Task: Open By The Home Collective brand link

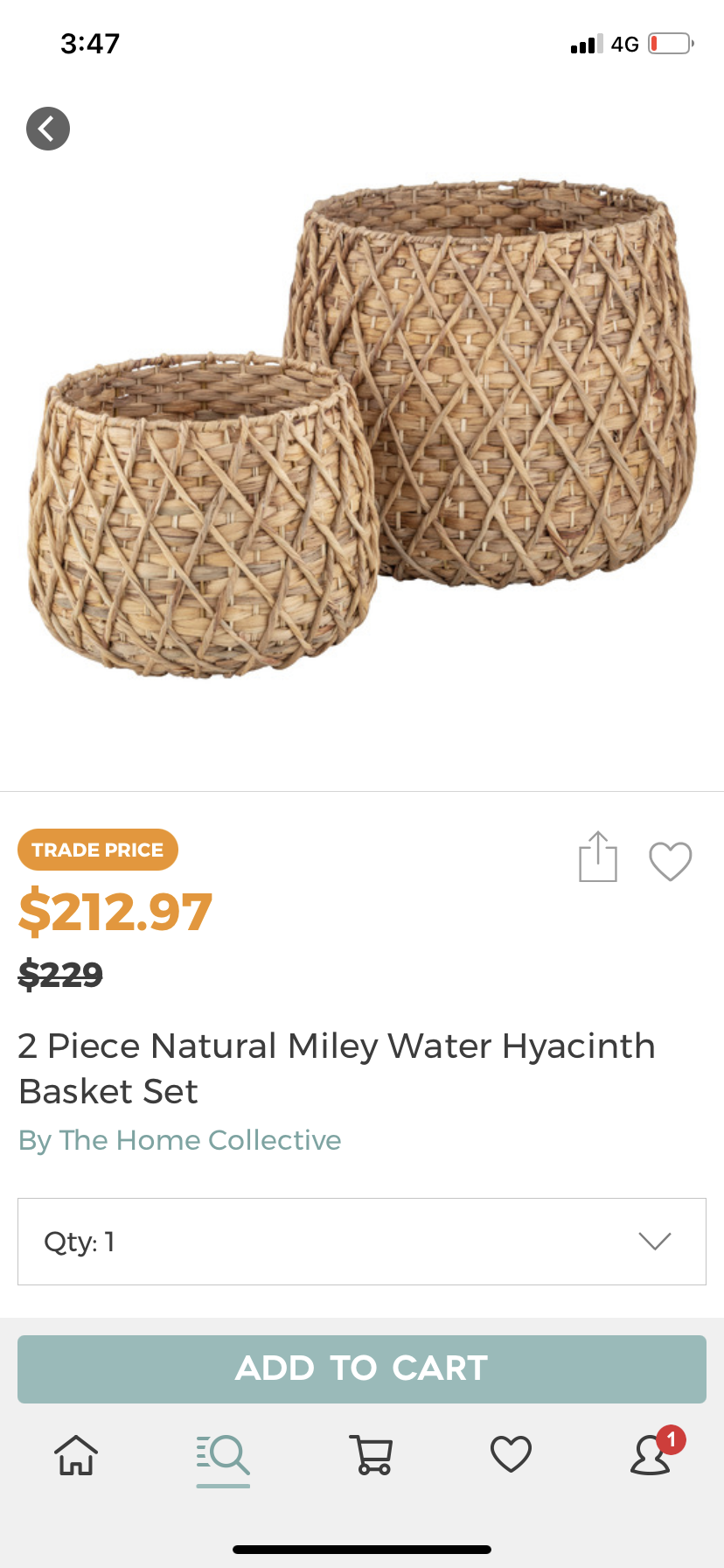Action: 180,1140
